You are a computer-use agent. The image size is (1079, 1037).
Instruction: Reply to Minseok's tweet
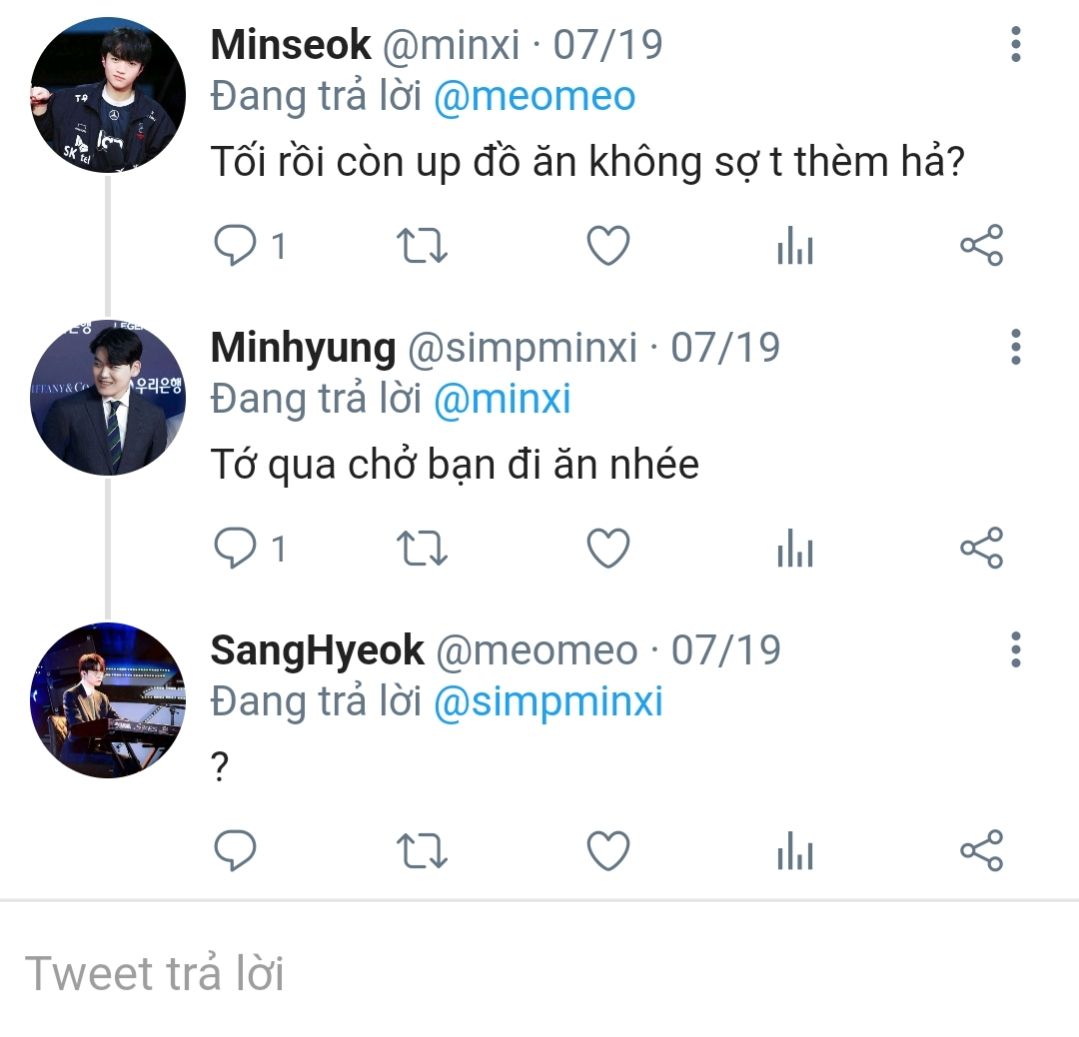point(236,246)
